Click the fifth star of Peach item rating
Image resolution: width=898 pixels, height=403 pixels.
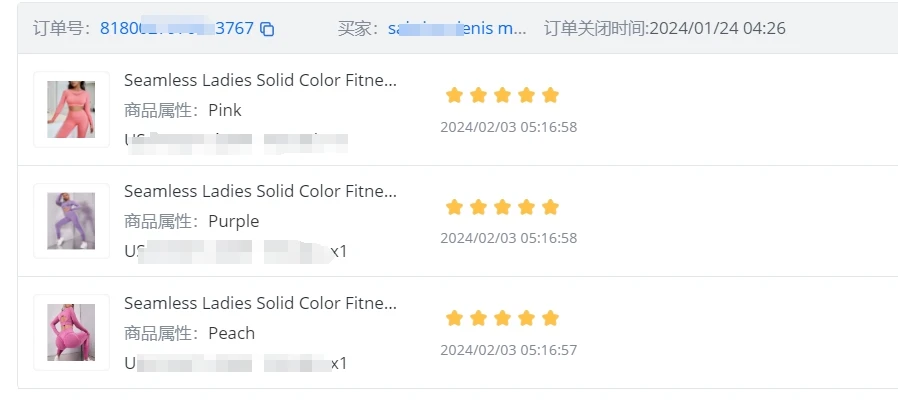point(550,318)
